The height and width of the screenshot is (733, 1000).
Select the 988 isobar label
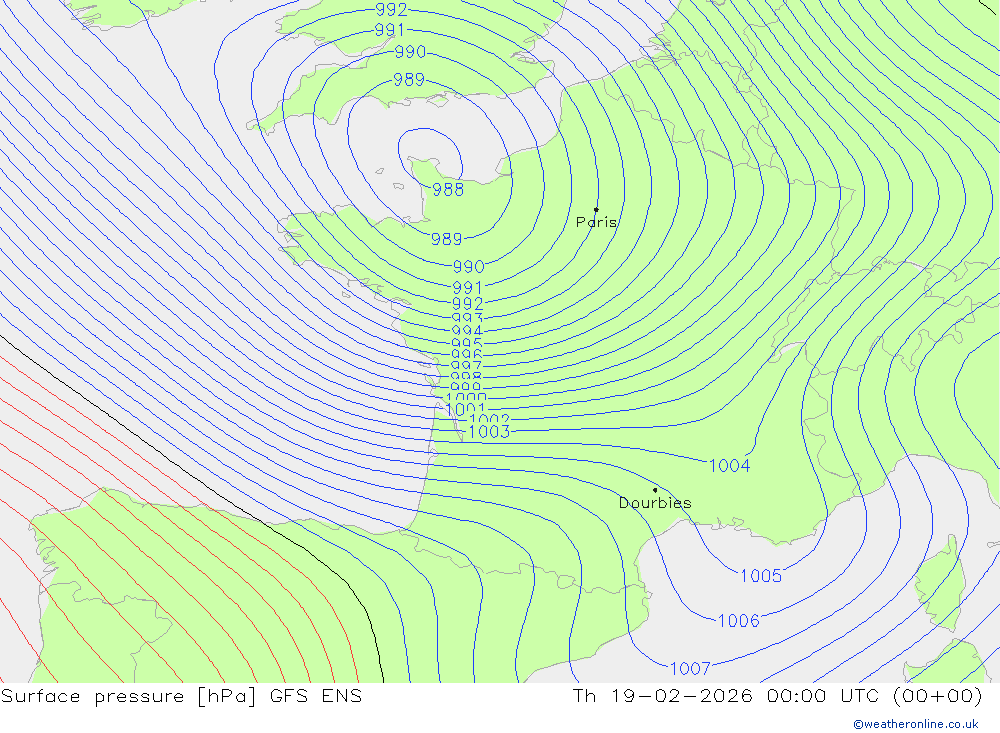pyautogui.click(x=448, y=189)
